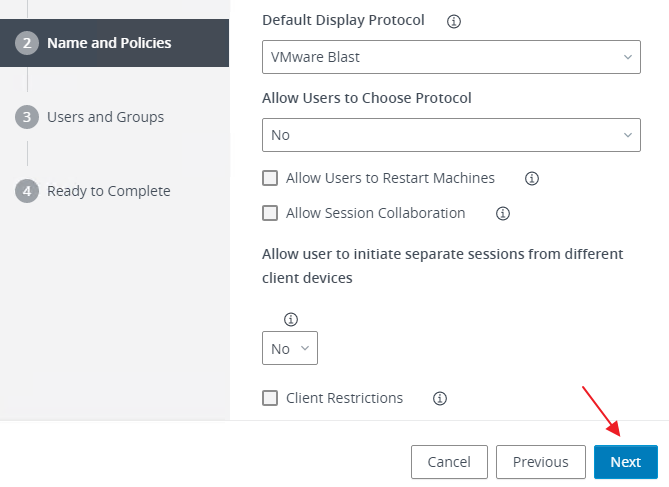Click the step 4 number circle
The image size is (669, 487).
click(x=27, y=191)
